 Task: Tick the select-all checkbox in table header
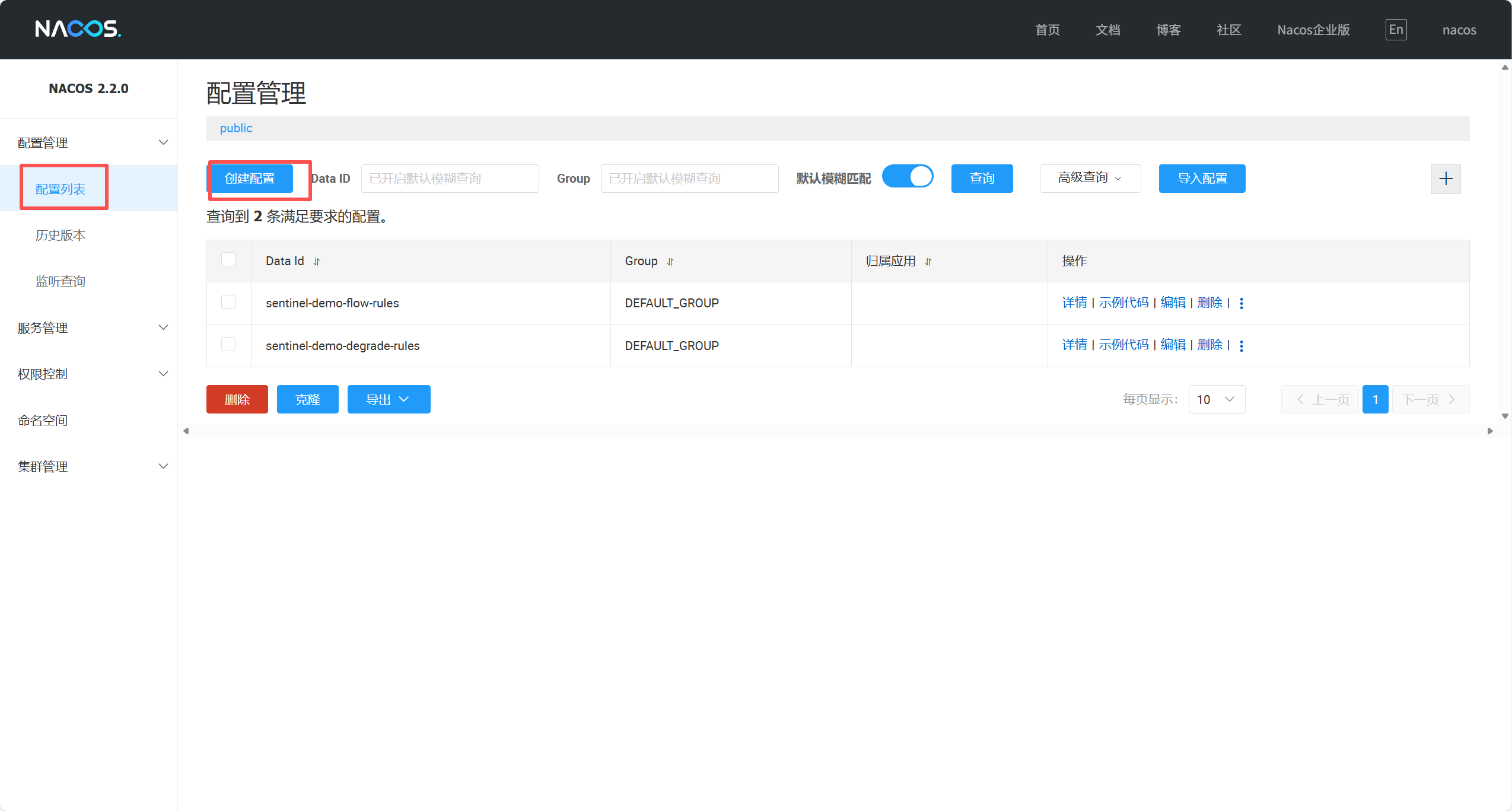point(228,260)
